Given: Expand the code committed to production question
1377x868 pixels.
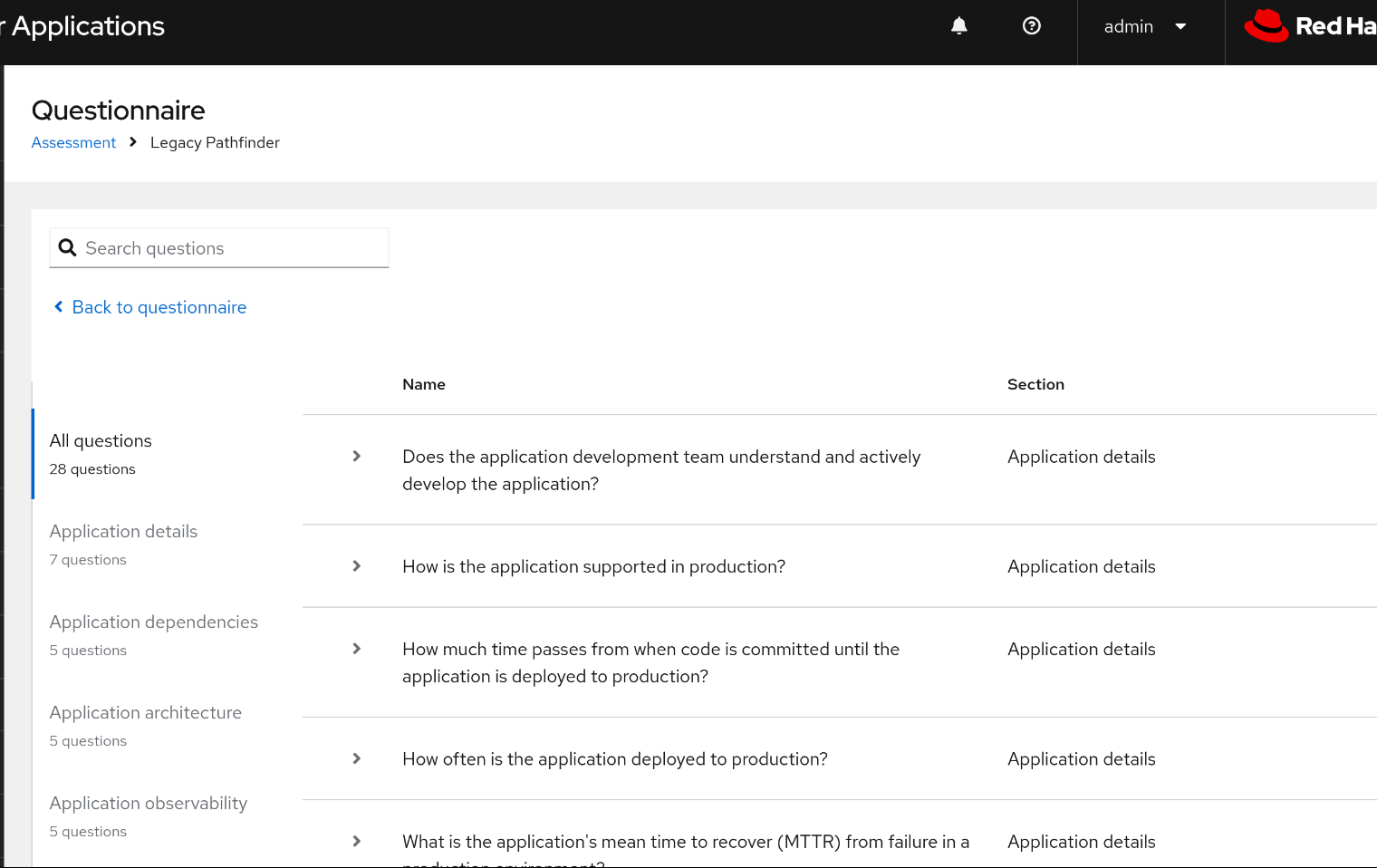Looking at the screenshot, I should 356,649.
